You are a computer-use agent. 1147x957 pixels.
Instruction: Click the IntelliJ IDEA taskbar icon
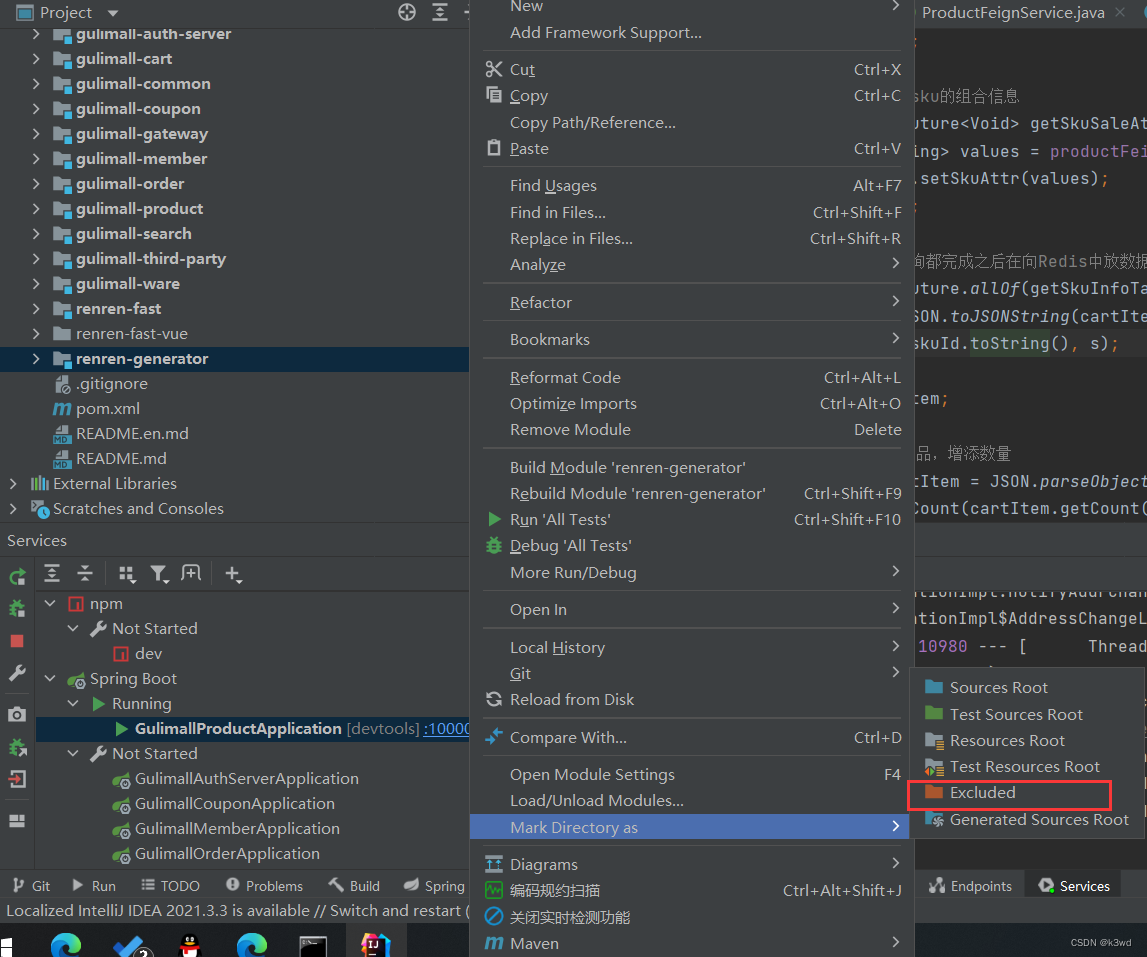pos(376,945)
